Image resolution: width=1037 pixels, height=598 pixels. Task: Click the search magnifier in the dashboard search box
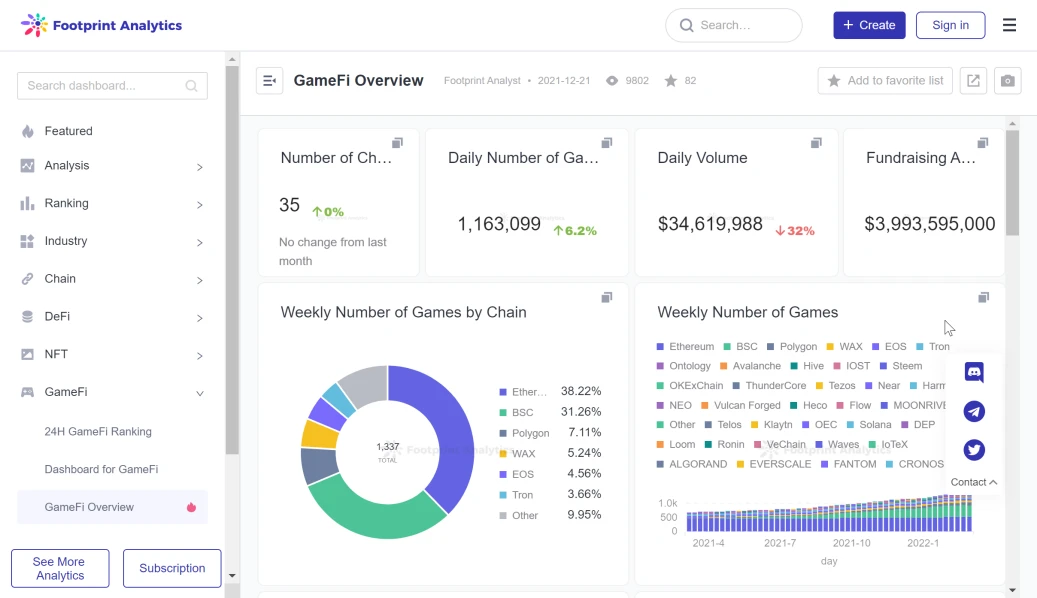tap(191, 86)
